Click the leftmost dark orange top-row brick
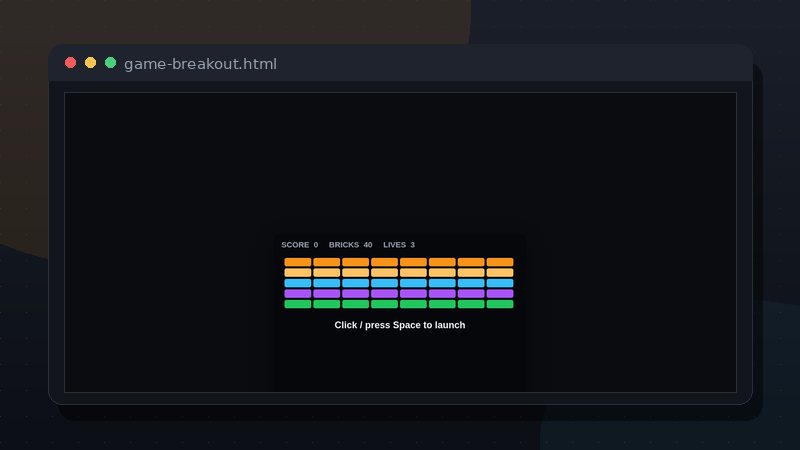The image size is (800, 450). point(297,262)
